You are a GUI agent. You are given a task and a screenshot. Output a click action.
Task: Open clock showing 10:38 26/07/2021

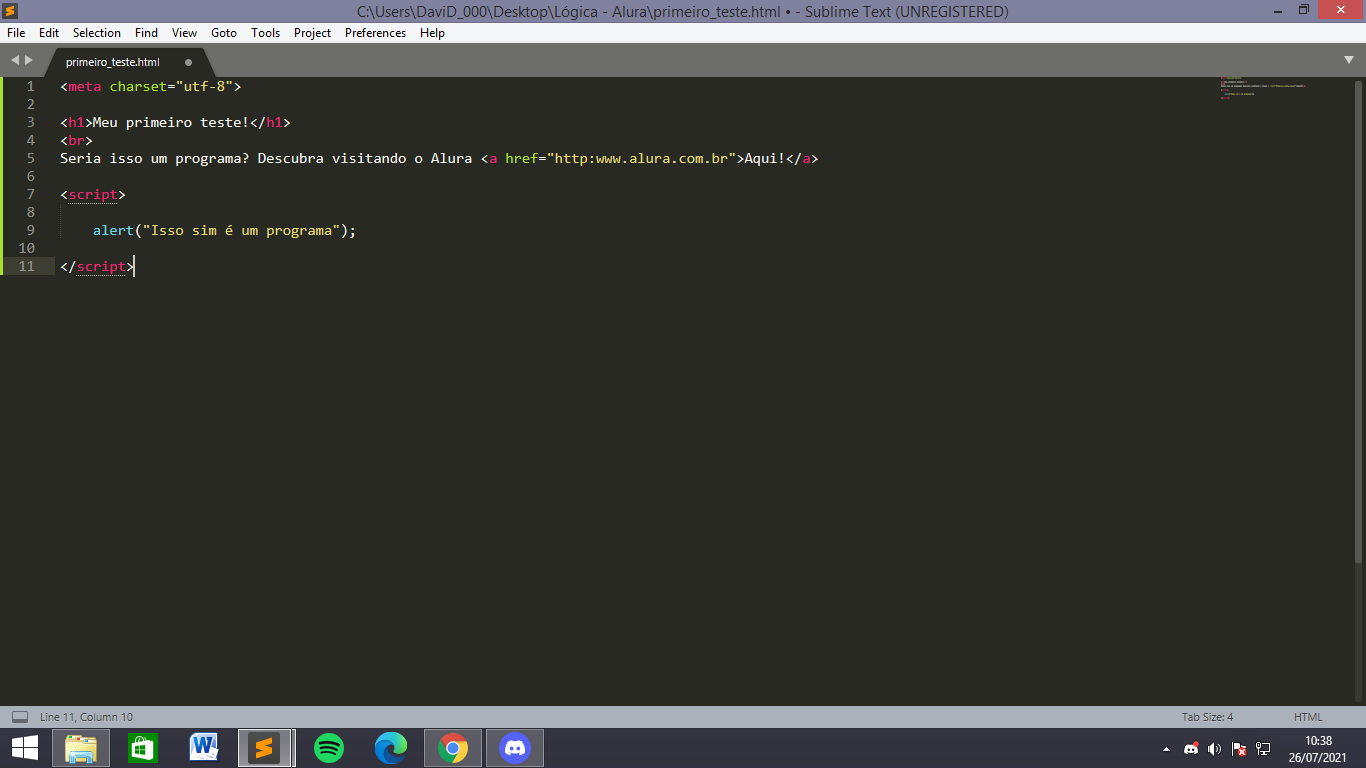tap(1319, 748)
